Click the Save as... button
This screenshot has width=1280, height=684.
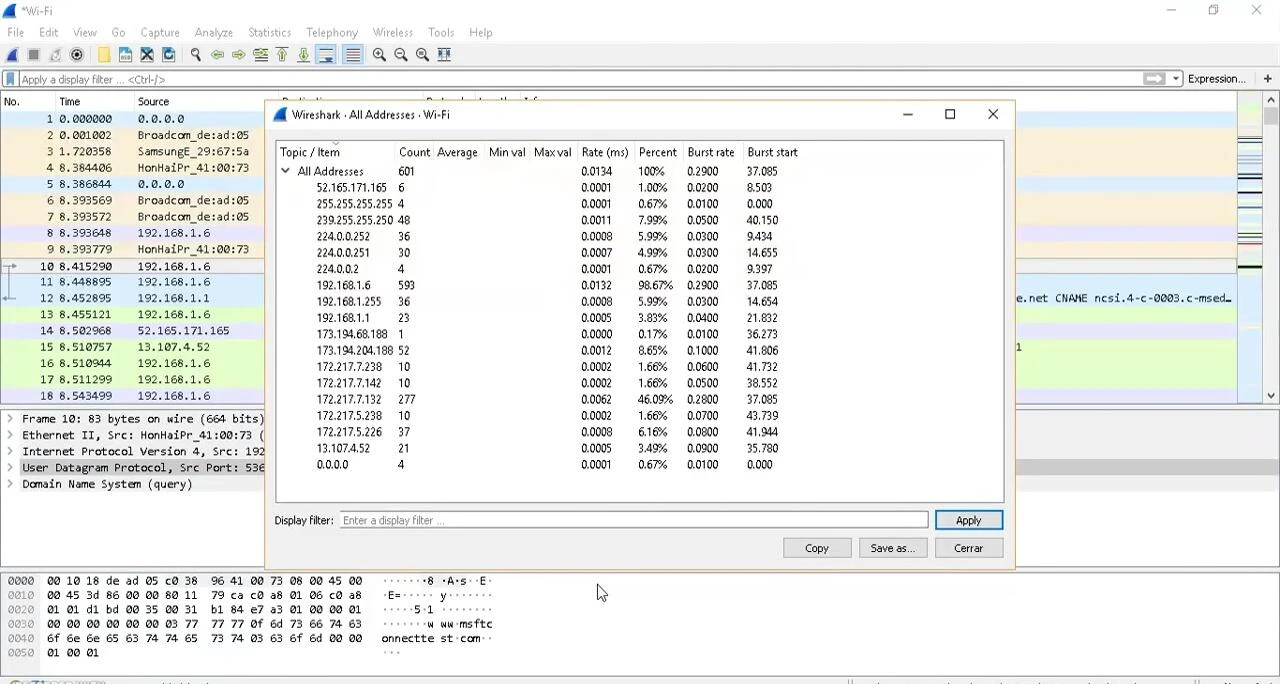[x=892, y=548]
